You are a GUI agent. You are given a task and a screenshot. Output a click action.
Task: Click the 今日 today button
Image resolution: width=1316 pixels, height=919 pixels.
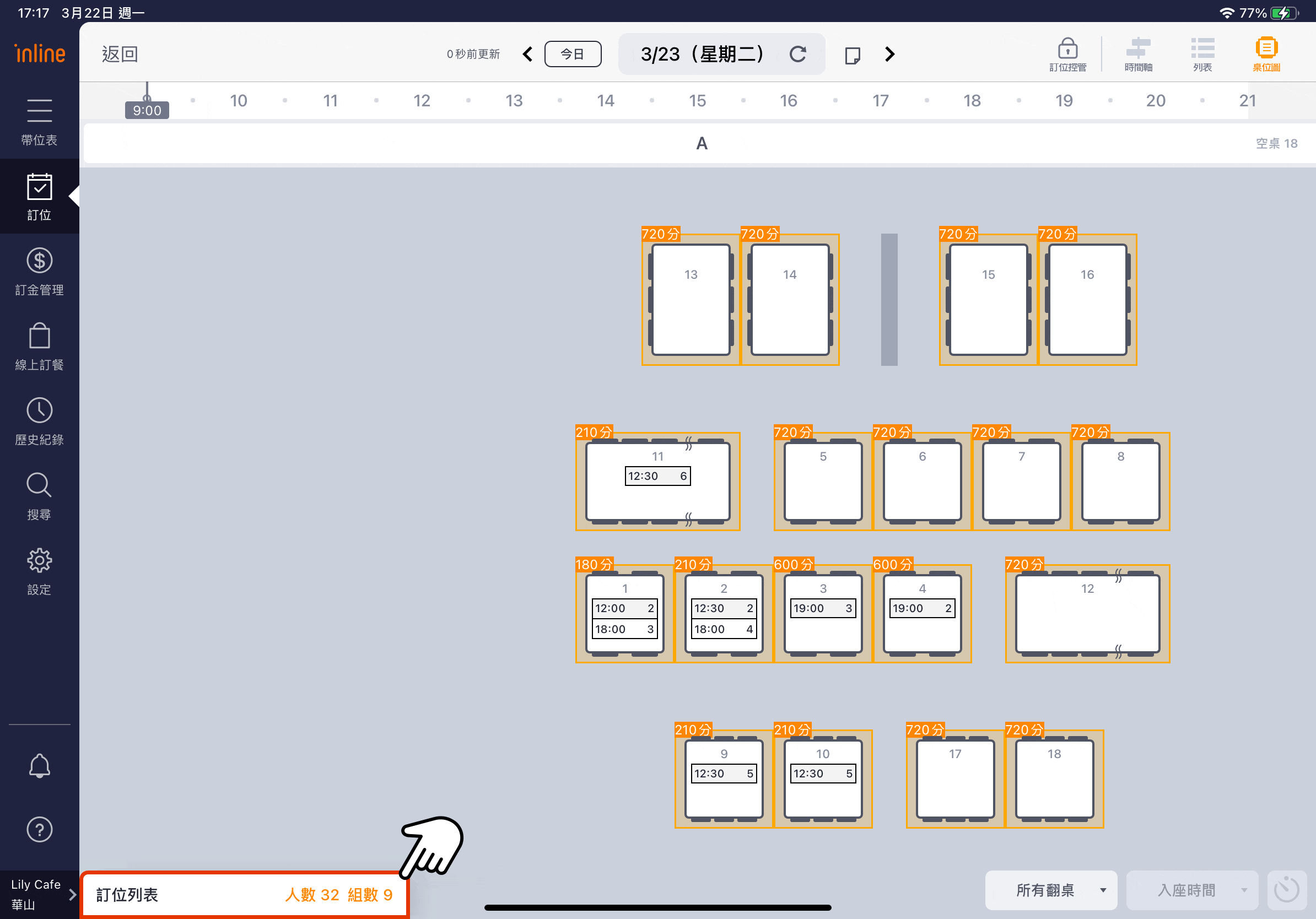[x=572, y=55]
